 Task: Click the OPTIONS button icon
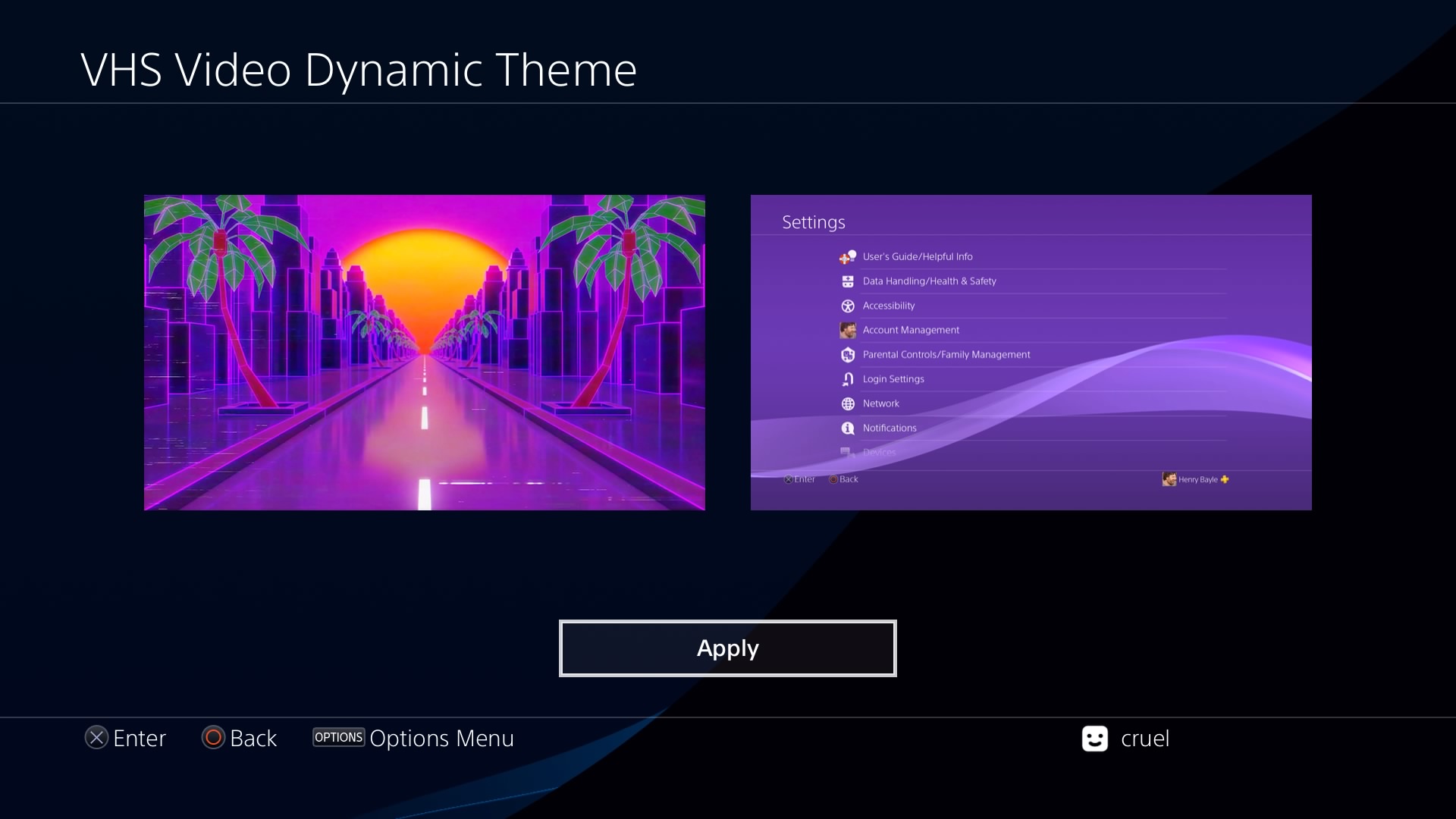pos(338,737)
